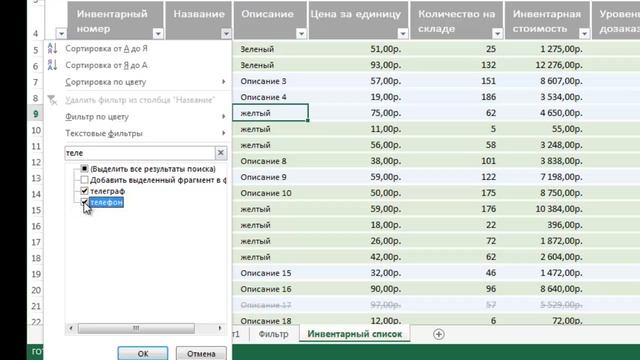Click left arrow of filter list scrollbar
This screenshot has height=360, width=640.
coord(71,328)
